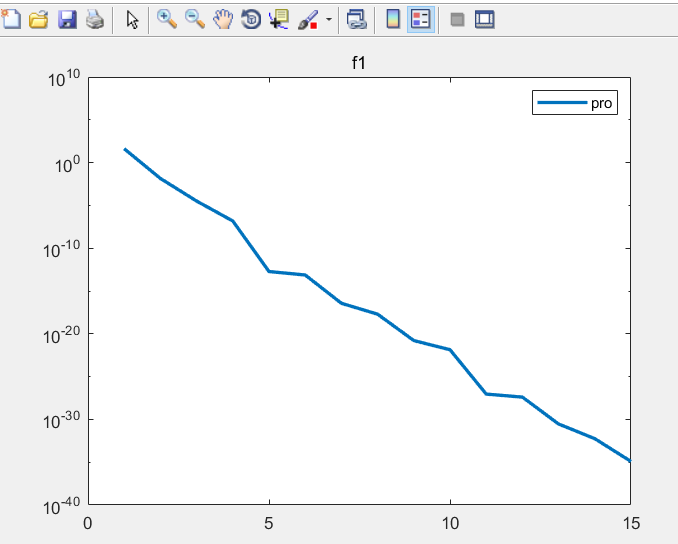Open a file with folder icon
The width and height of the screenshot is (678, 544).
[x=38, y=19]
